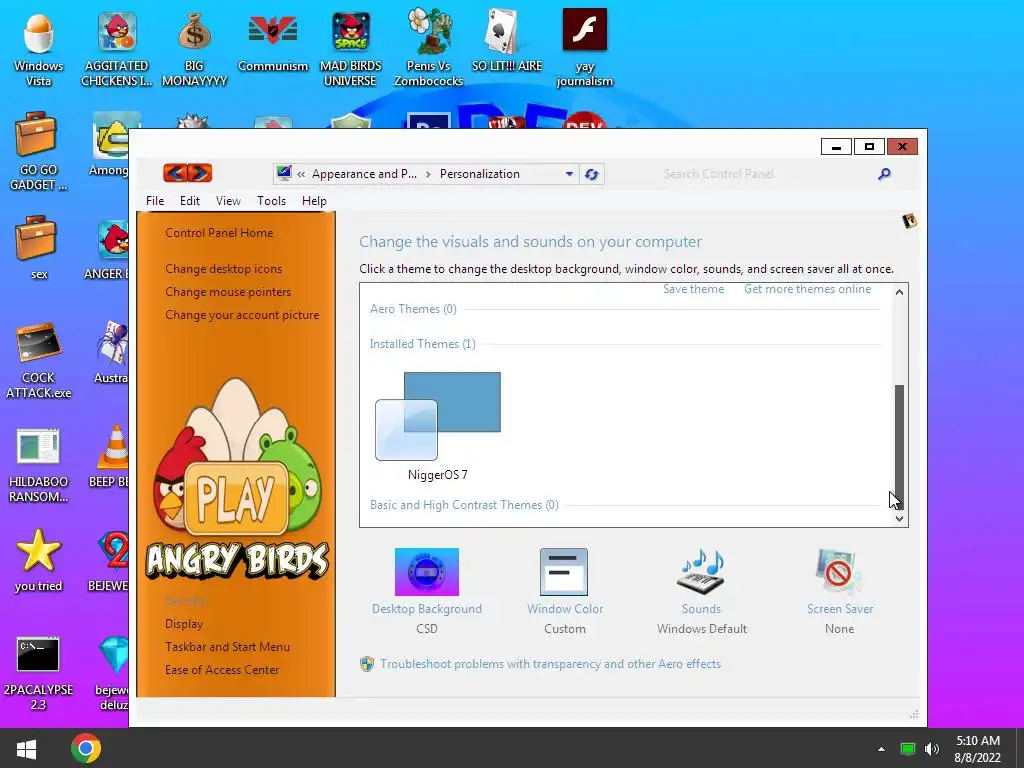Go back with the left arrow button
Screen dimensions: 1024x768
pyautogui.click(x=175, y=173)
